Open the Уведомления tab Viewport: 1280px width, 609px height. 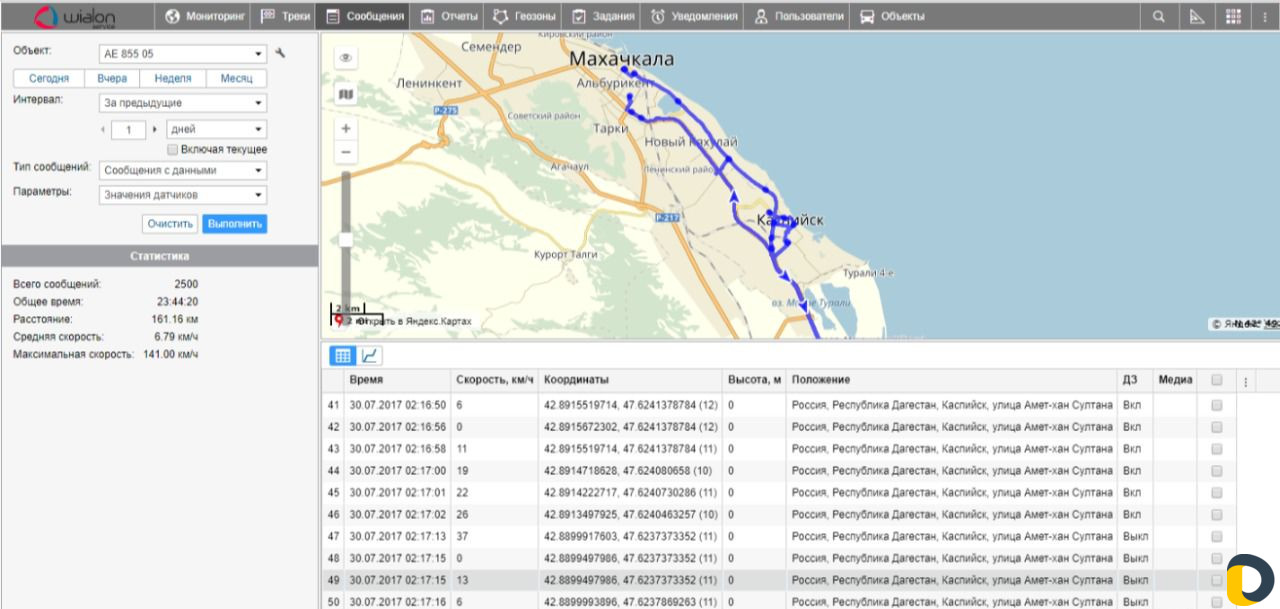694,16
